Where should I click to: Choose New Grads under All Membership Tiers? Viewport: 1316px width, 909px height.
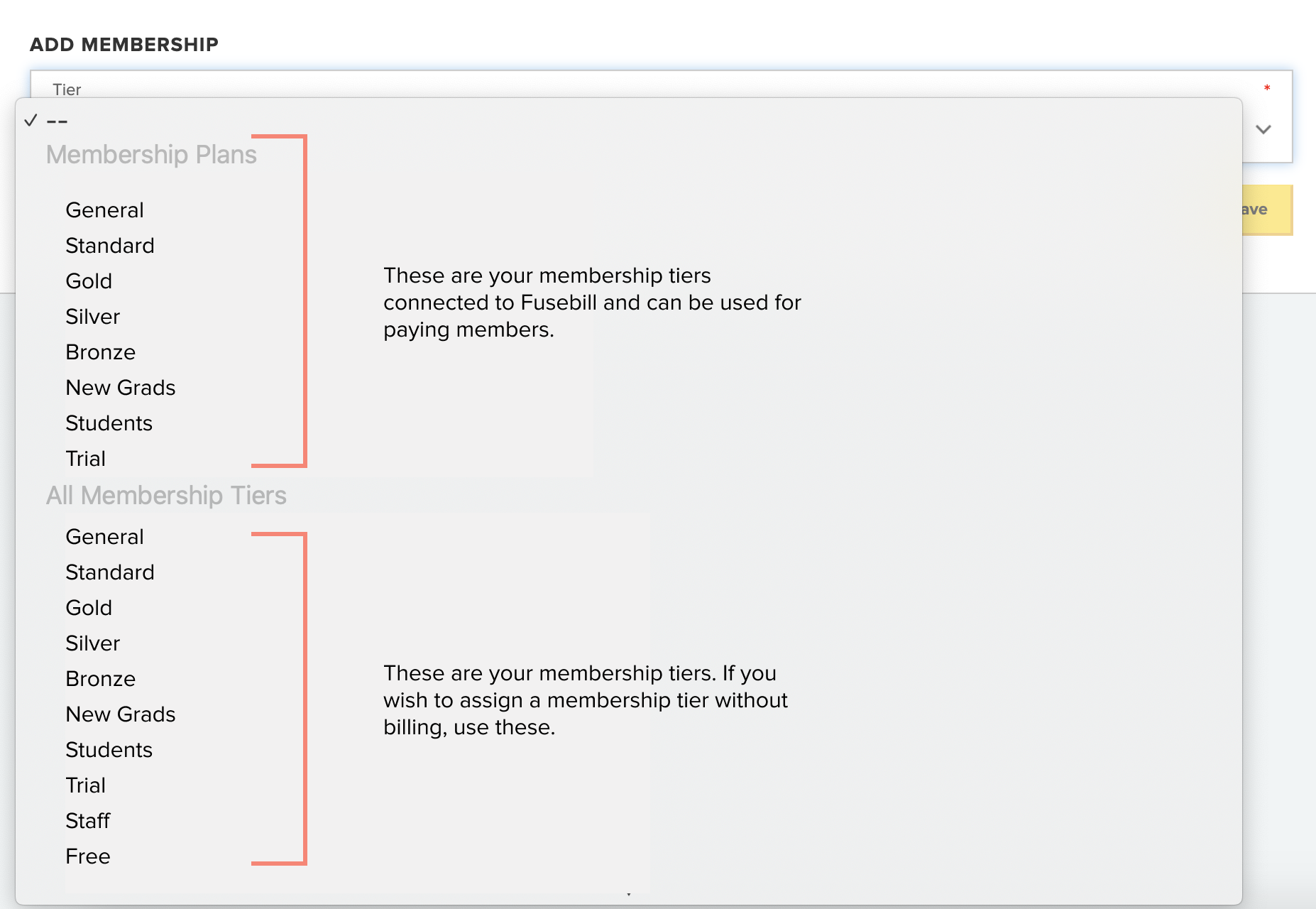pos(121,714)
